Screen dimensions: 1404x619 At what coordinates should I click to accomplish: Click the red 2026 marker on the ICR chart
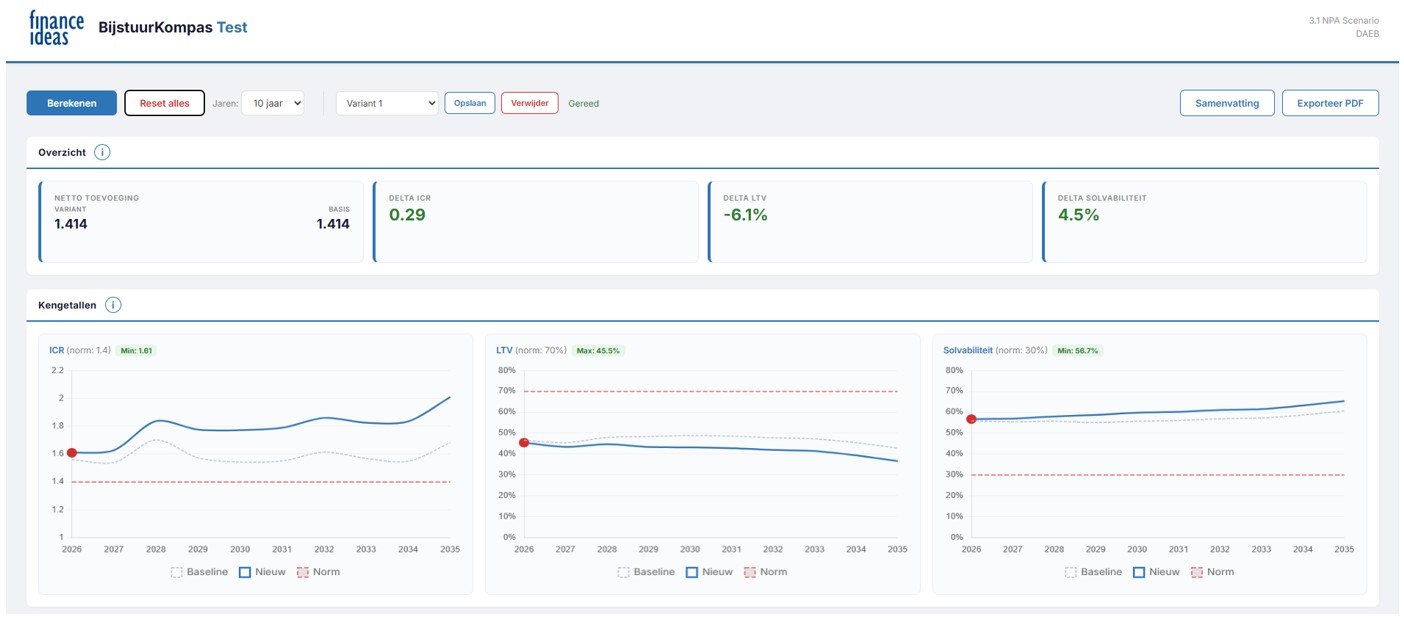click(72, 453)
